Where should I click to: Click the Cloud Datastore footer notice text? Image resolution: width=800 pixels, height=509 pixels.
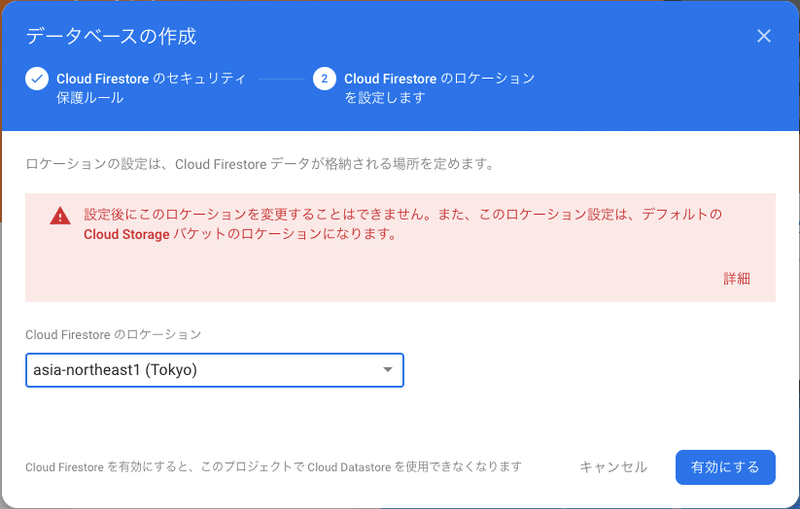point(273,467)
